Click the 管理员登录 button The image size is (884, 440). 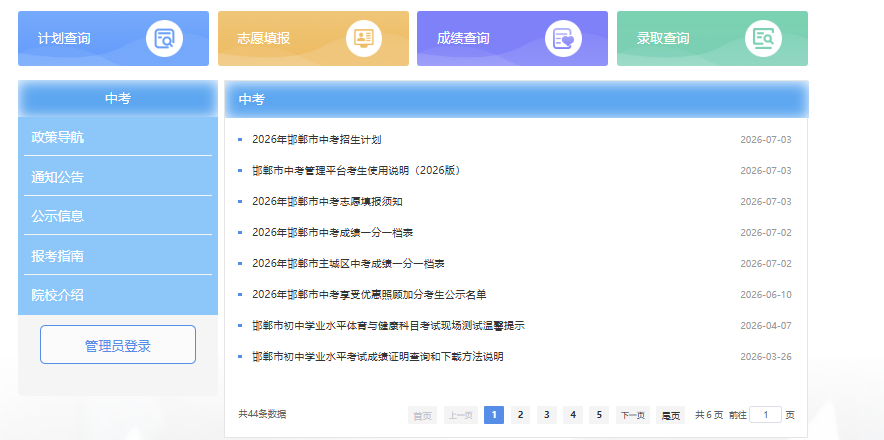coord(118,345)
